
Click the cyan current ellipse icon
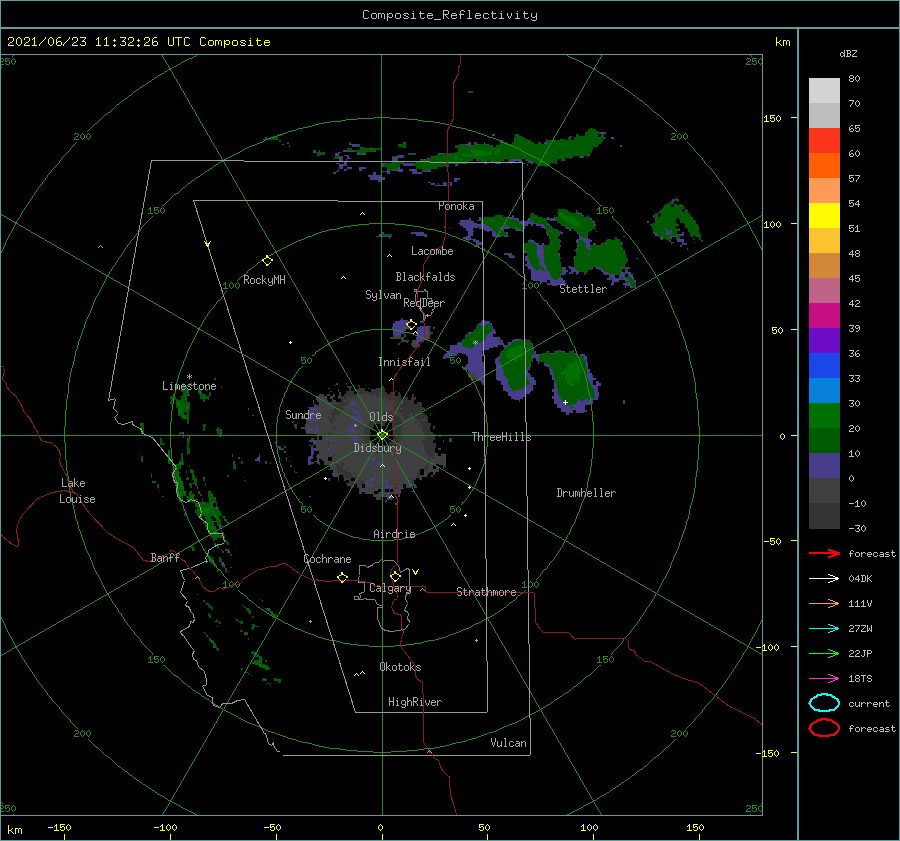824,703
